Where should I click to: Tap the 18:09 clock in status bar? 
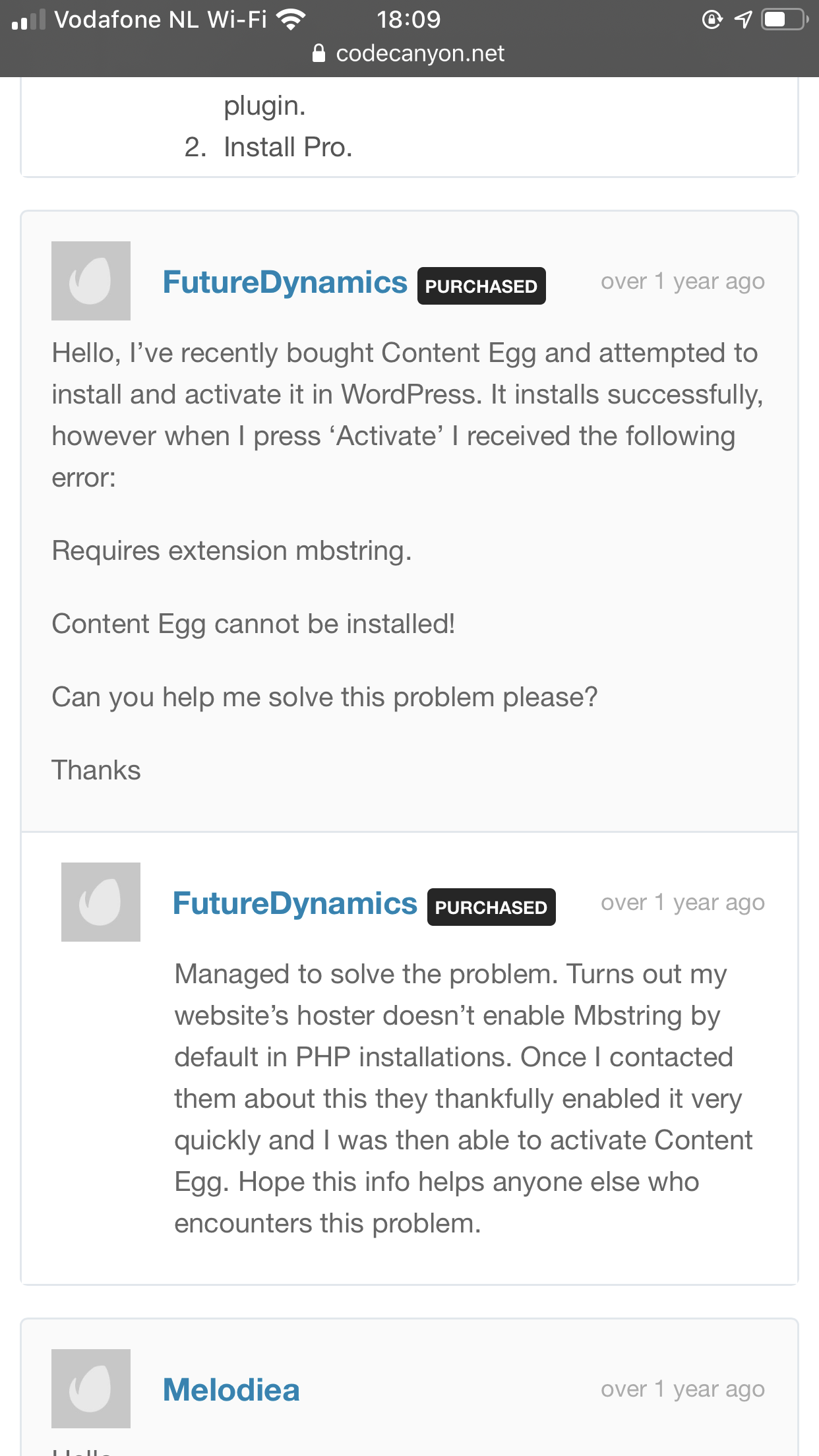pos(409,20)
